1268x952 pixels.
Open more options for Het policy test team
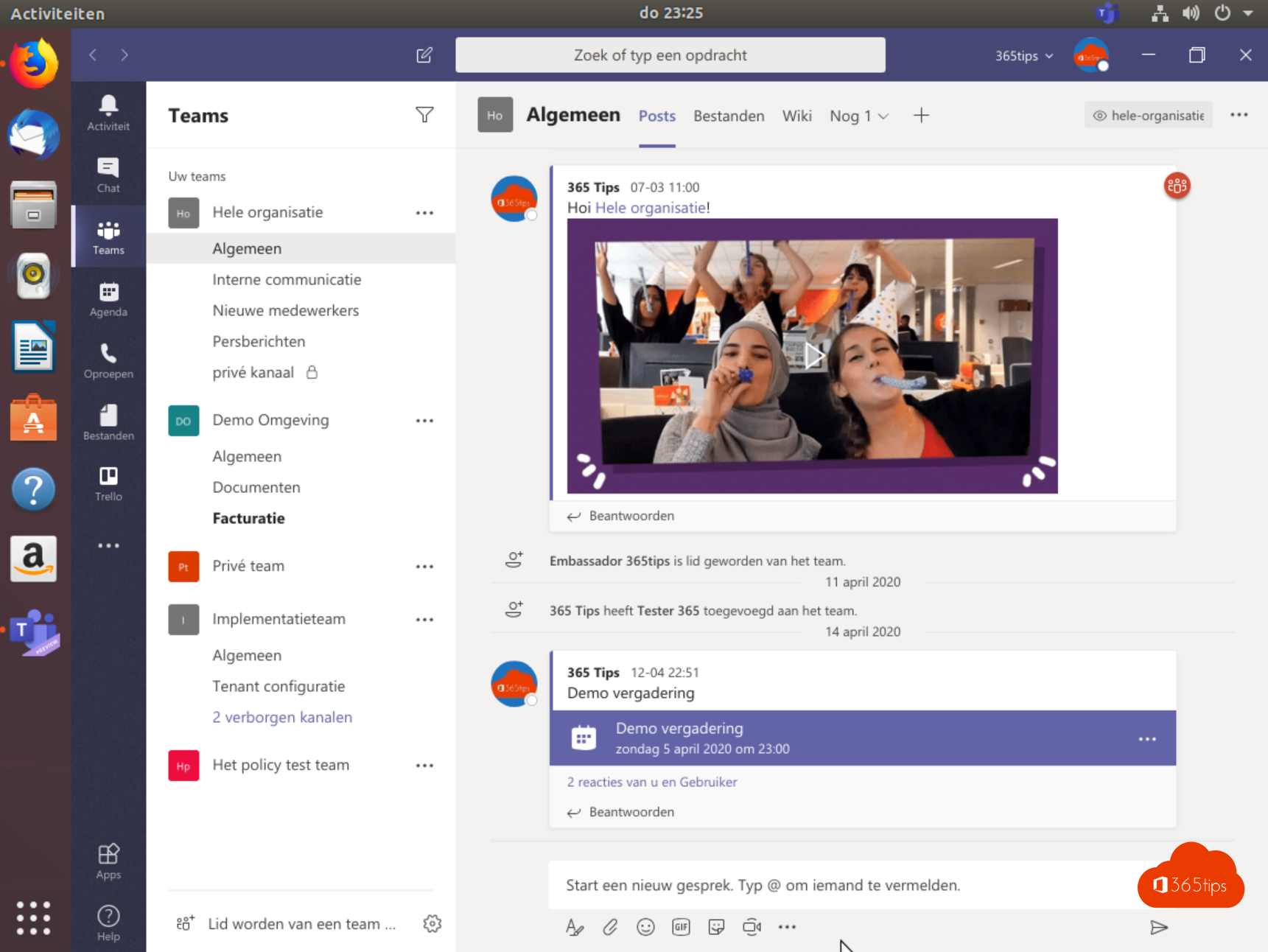[x=424, y=766]
